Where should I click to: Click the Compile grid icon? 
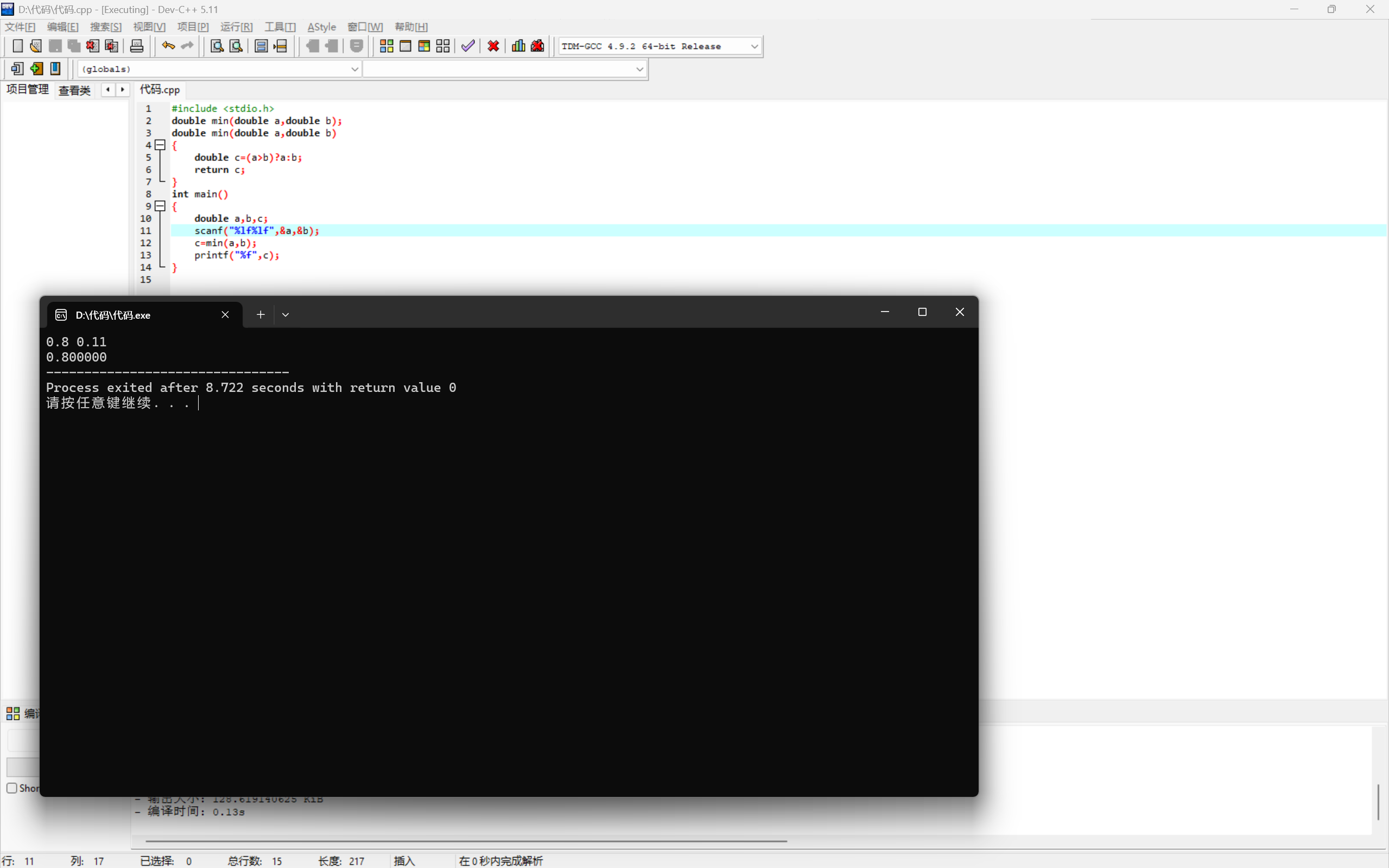coord(386,46)
